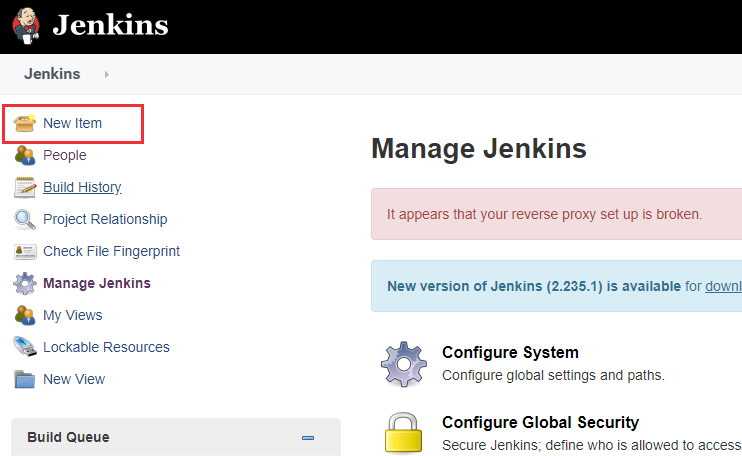742x456 pixels.
Task: Click 'Secure Jenkins; define who is allowed' text
Action: (x=592, y=445)
